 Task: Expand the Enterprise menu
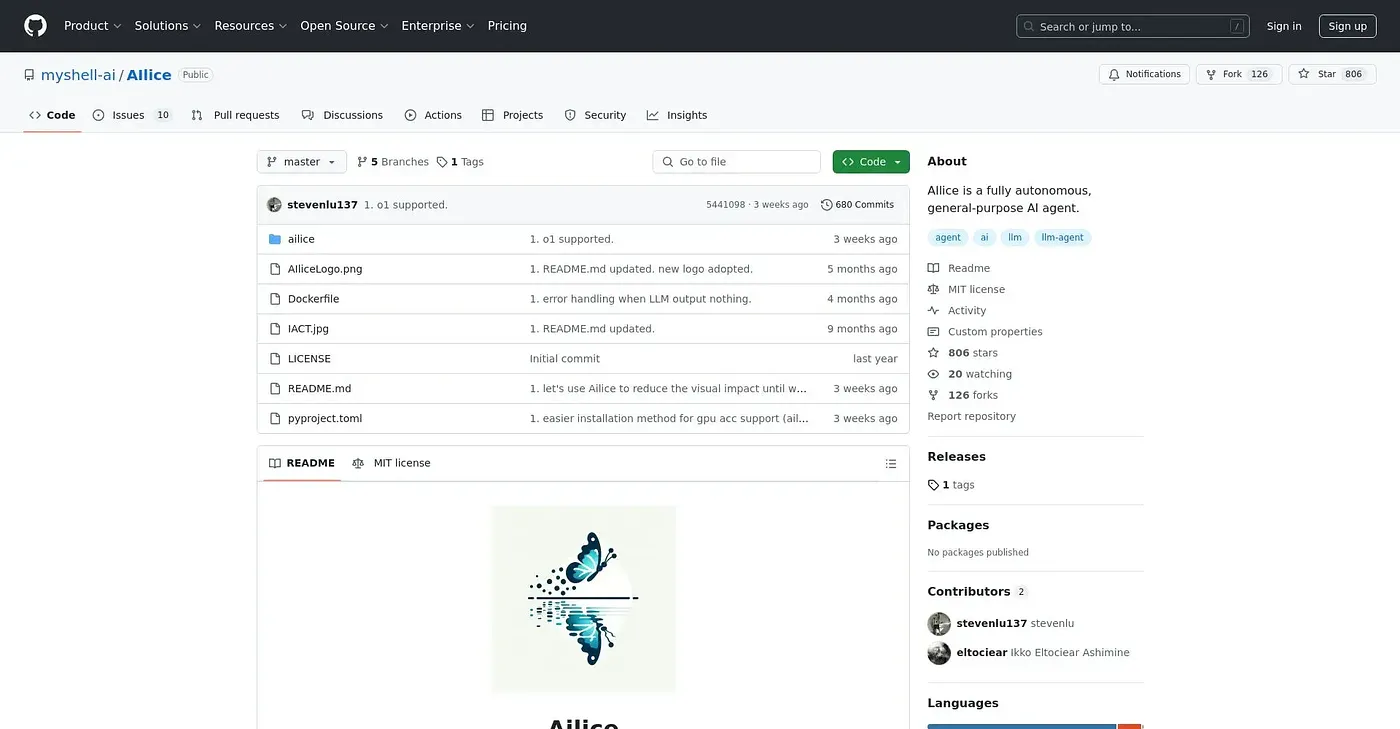(438, 26)
